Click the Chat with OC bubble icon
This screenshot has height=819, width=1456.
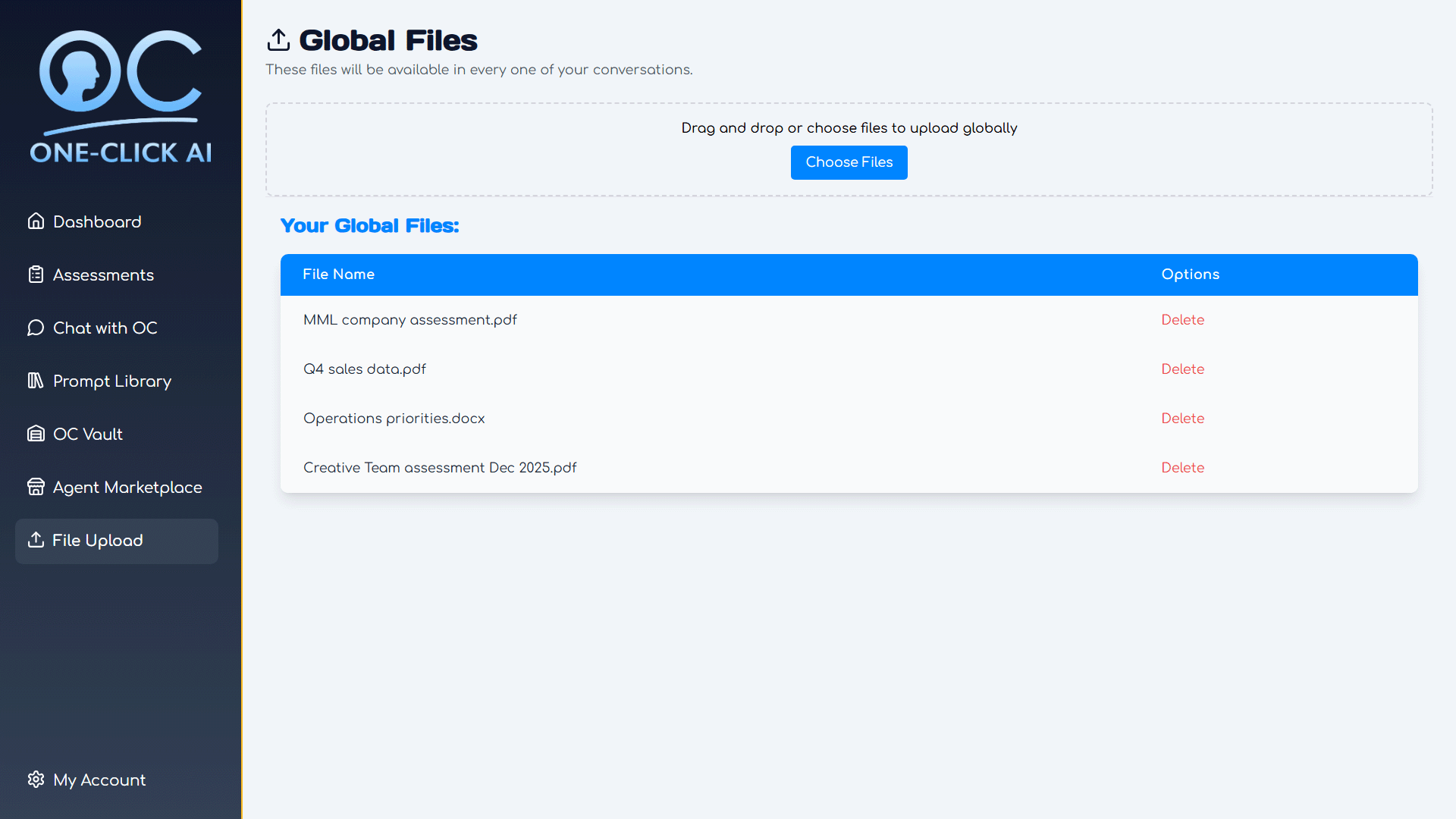pyautogui.click(x=36, y=328)
